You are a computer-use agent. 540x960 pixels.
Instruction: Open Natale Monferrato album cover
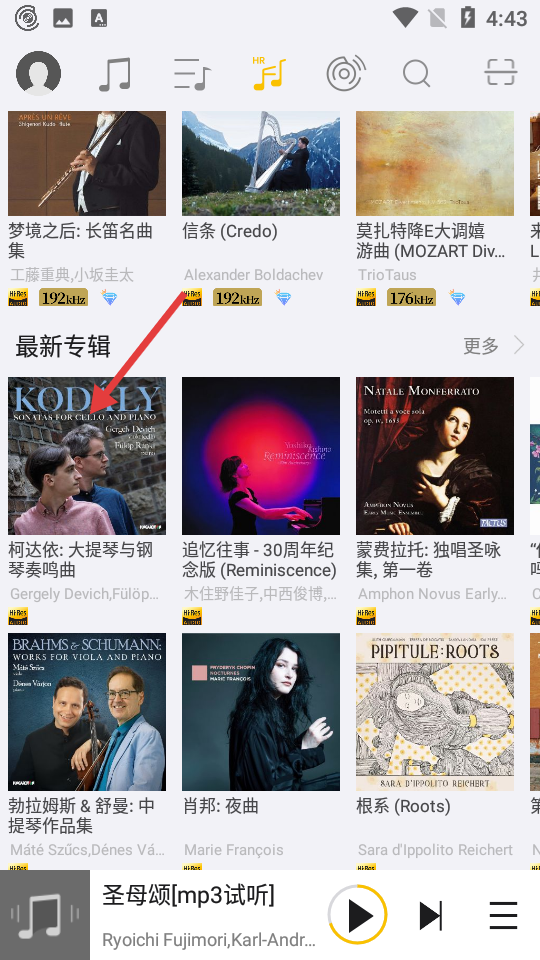point(435,456)
